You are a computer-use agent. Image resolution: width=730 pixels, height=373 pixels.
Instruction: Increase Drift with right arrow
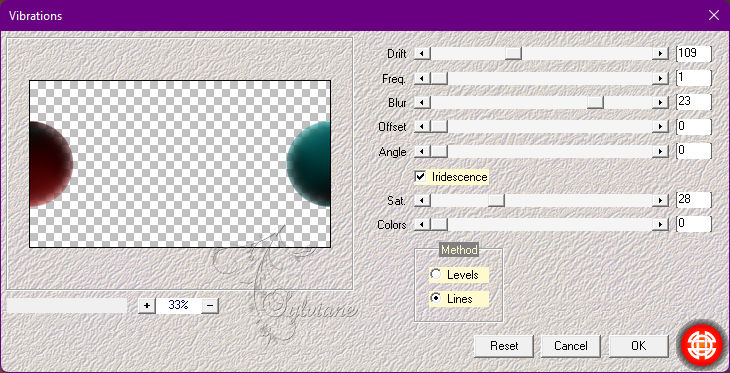[660, 54]
